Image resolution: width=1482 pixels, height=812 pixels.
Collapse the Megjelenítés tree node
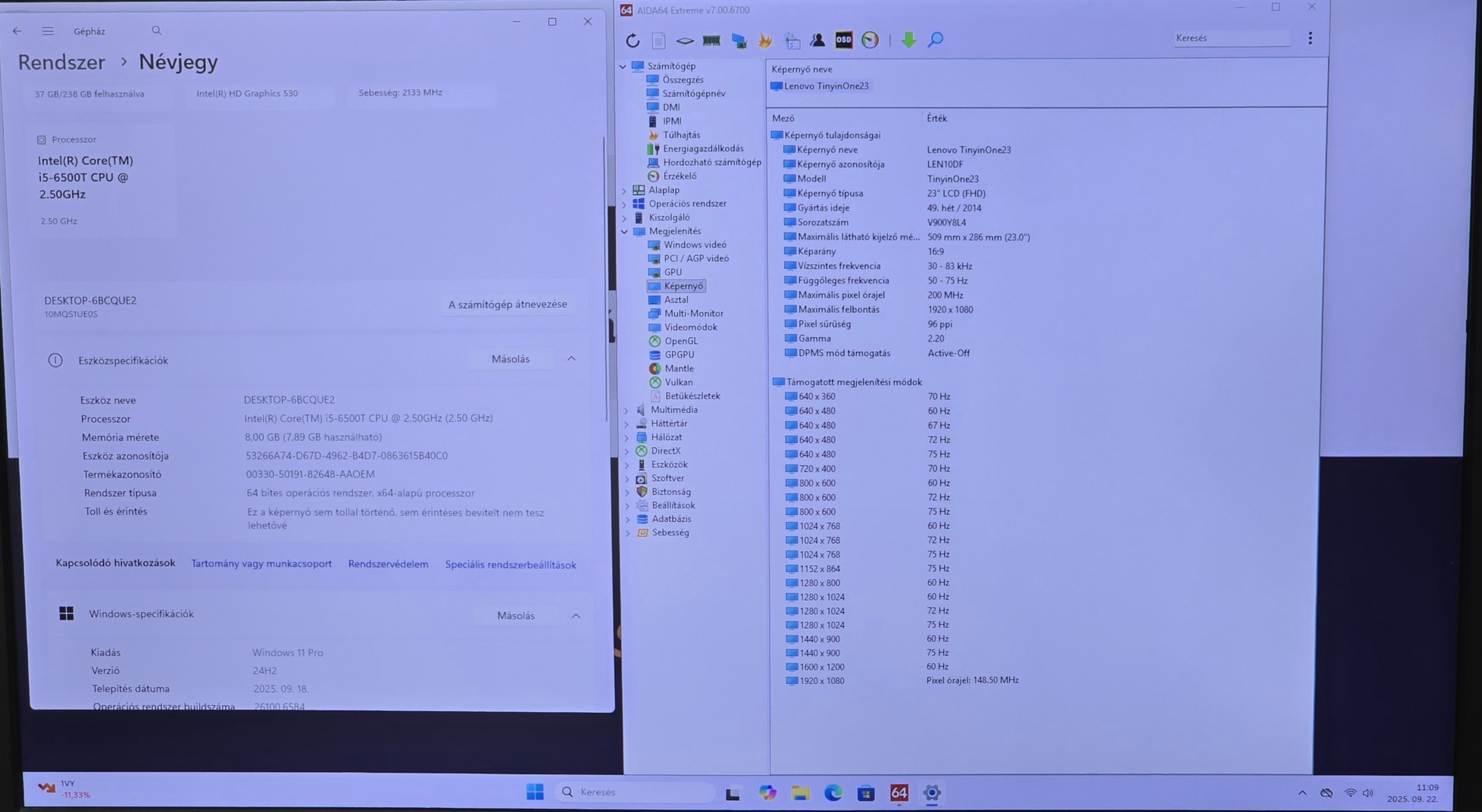(624, 231)
